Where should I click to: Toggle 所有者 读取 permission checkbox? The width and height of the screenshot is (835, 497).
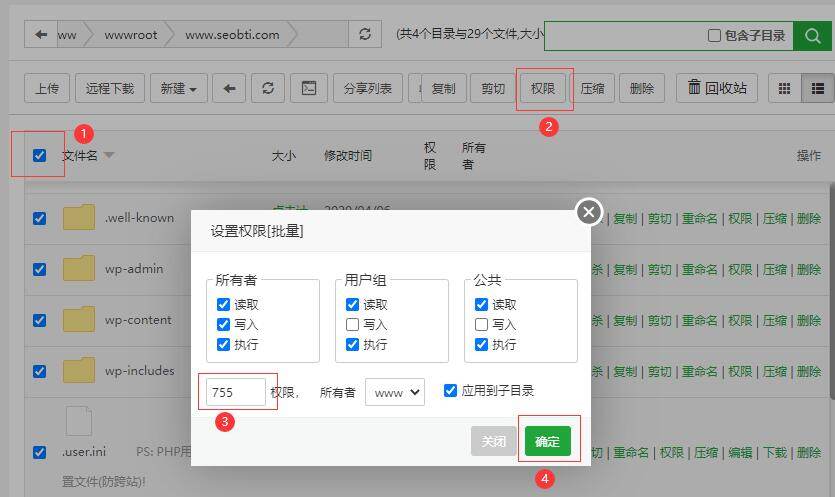(224, 304)
